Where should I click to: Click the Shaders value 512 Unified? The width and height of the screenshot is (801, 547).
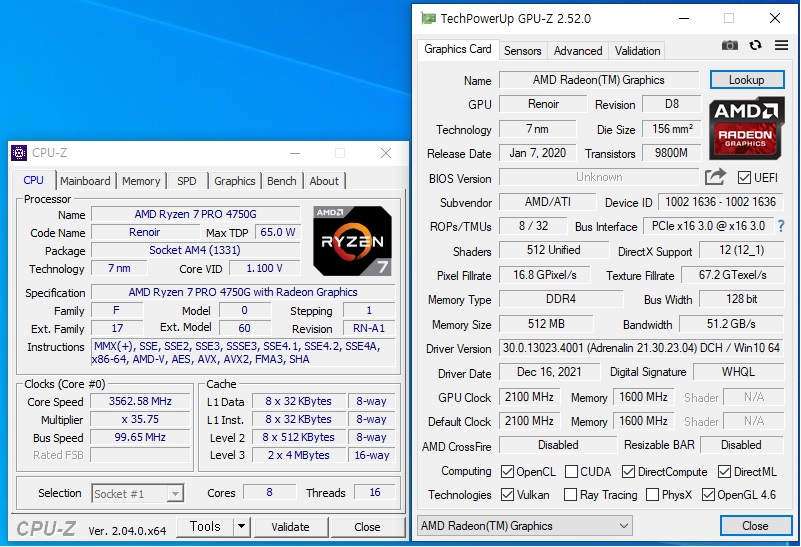click(554, 250)
